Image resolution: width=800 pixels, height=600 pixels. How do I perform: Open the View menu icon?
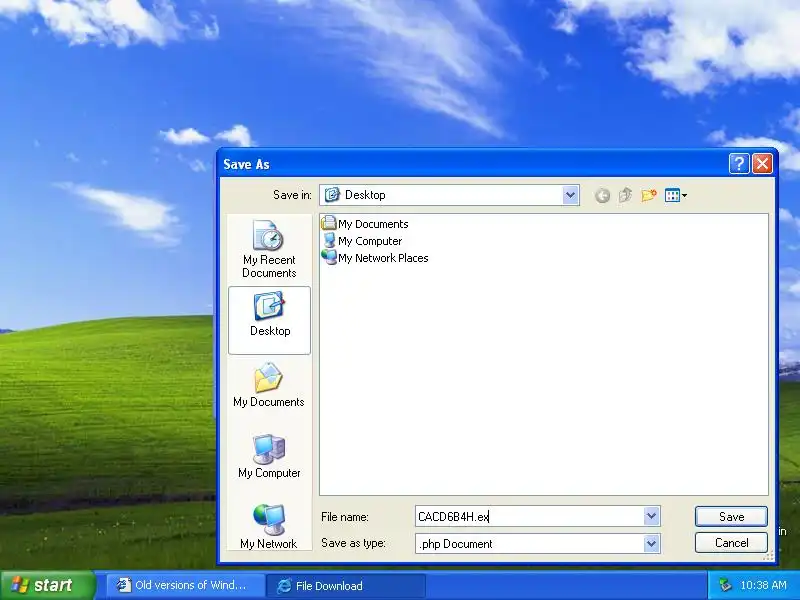(x=676, y=195)
